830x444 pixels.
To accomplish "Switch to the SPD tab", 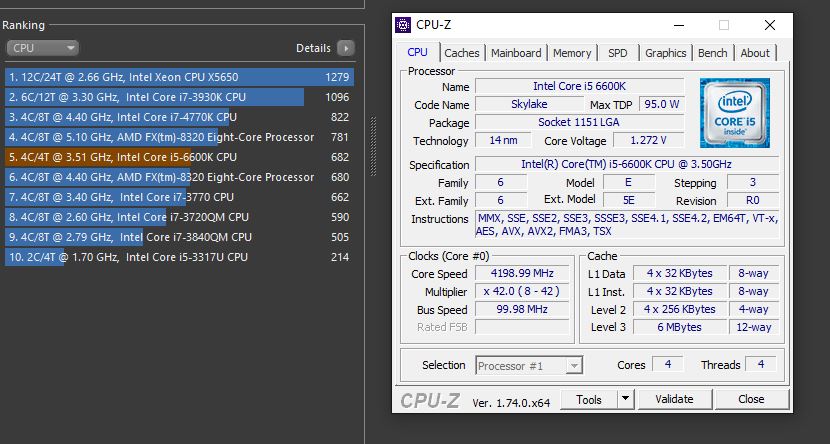I will 617,53.
